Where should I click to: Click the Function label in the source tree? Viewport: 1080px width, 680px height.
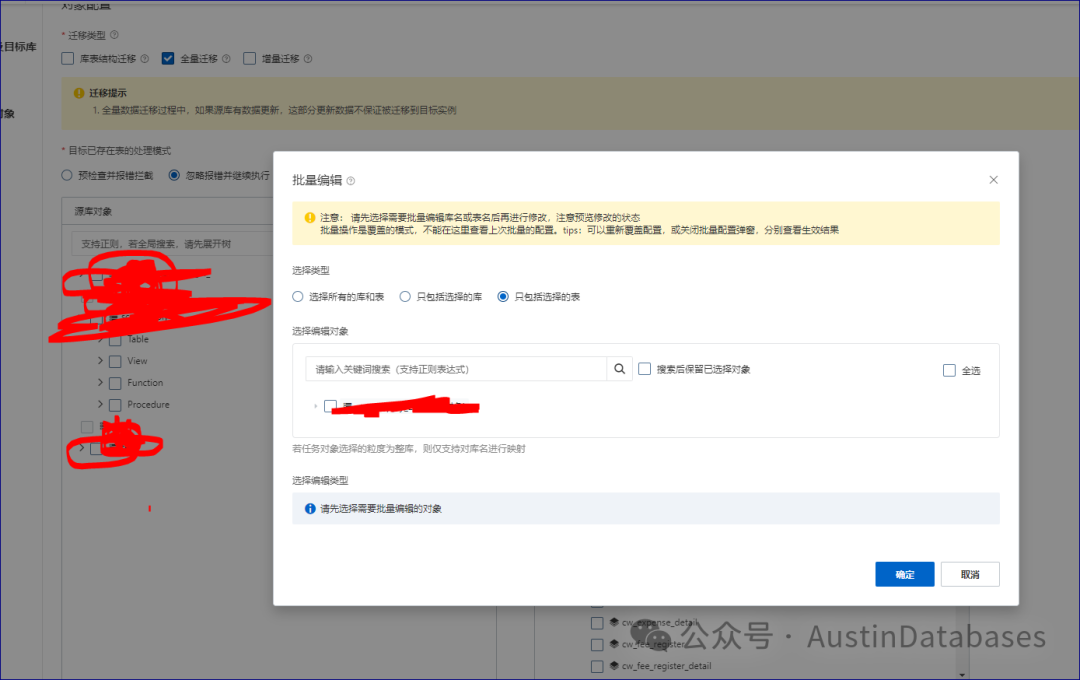145,382
